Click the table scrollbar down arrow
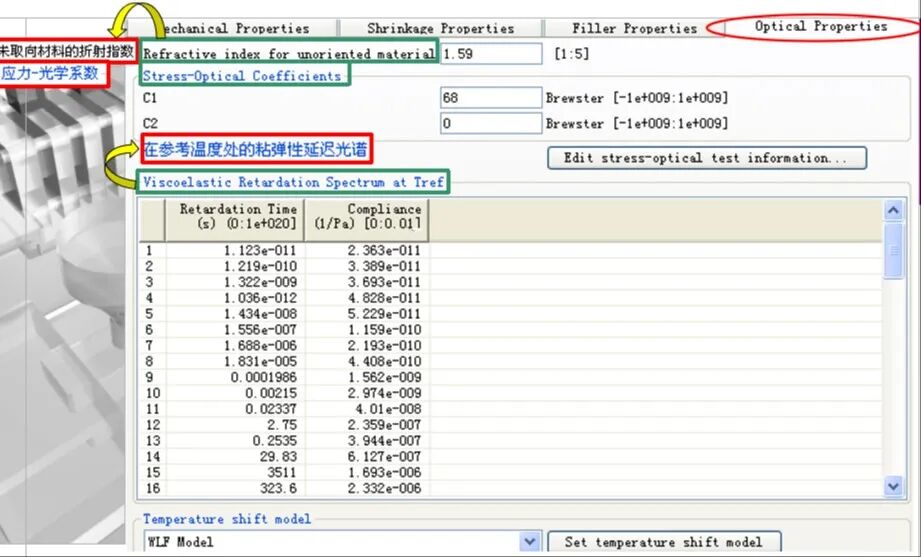 894,486
